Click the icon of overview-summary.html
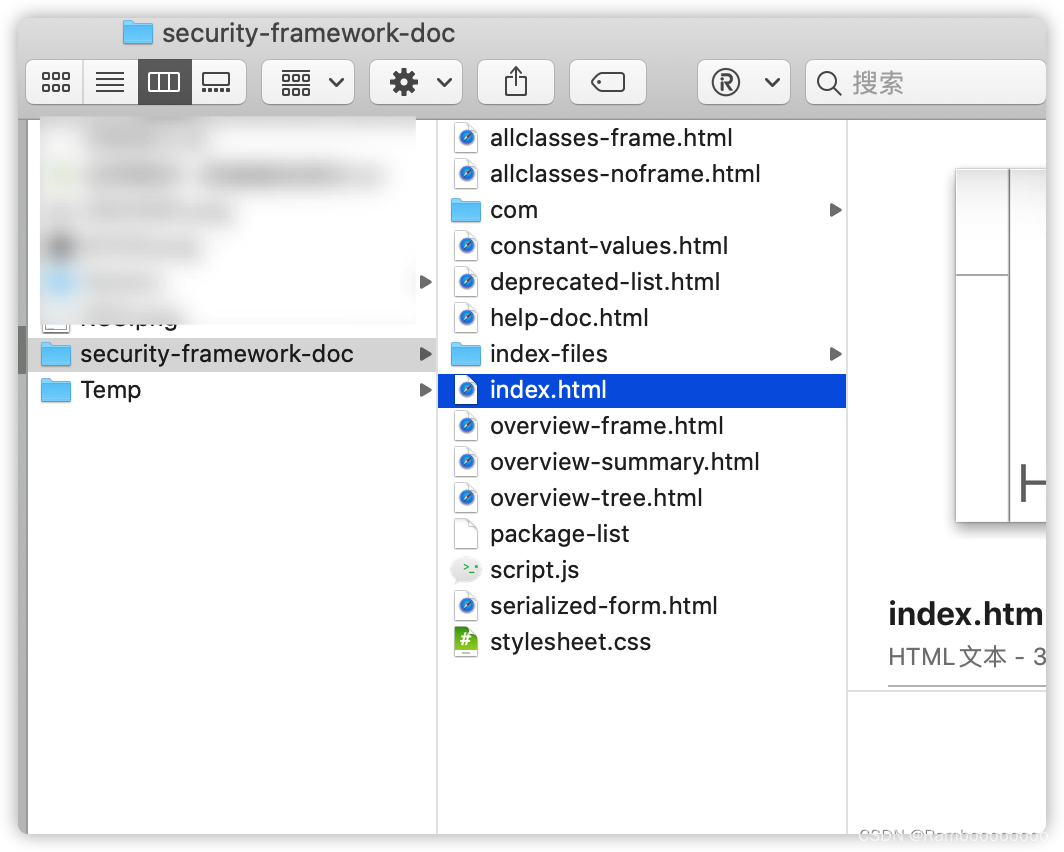1064x852 pixels. point(466,462)
